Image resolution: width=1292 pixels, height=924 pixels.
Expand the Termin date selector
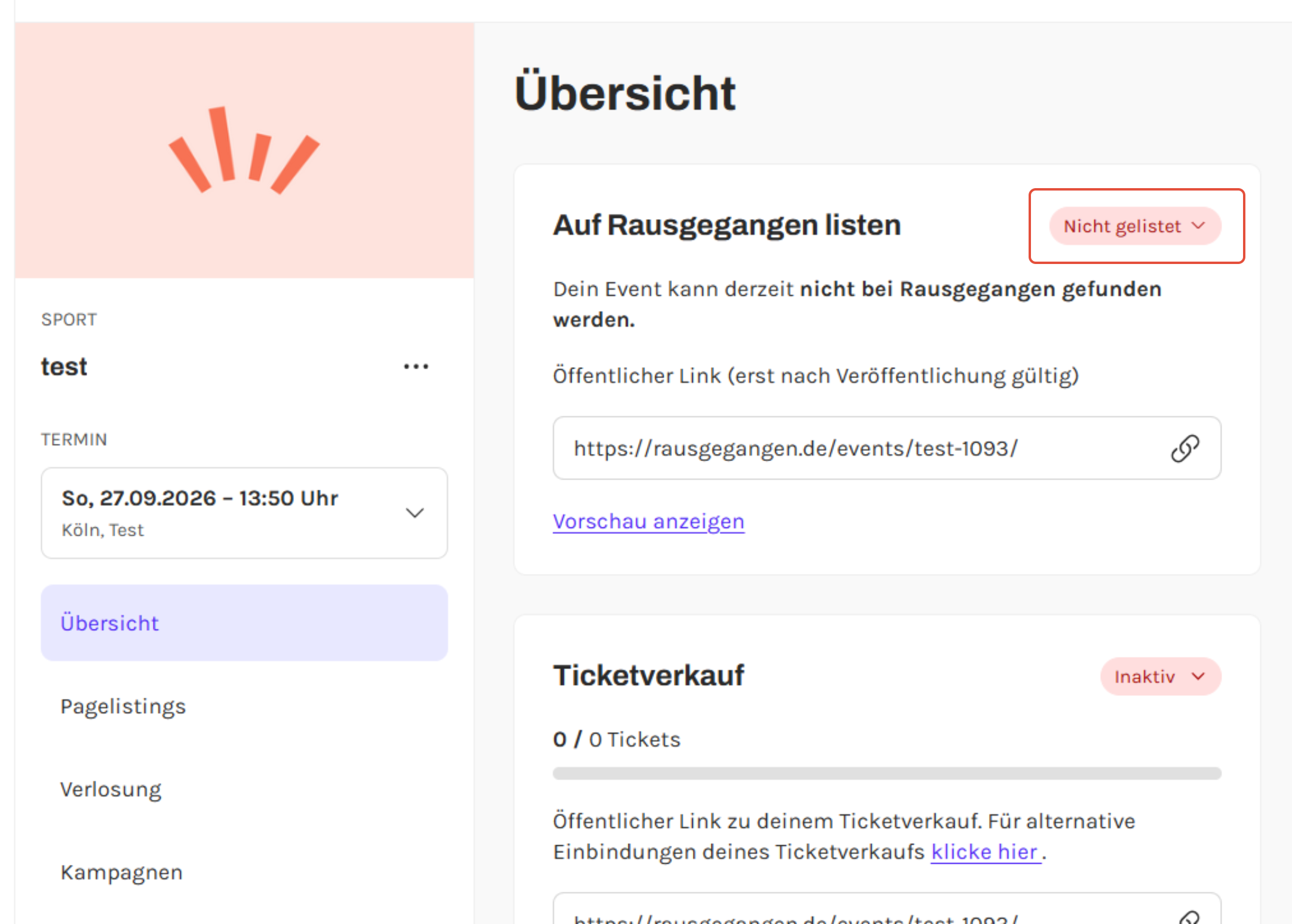click(x=244, y=513)
